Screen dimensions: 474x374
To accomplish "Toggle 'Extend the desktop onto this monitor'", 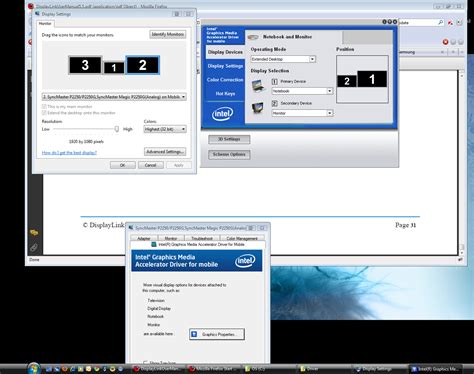I will pyautogui.click(x=44, y=113).
